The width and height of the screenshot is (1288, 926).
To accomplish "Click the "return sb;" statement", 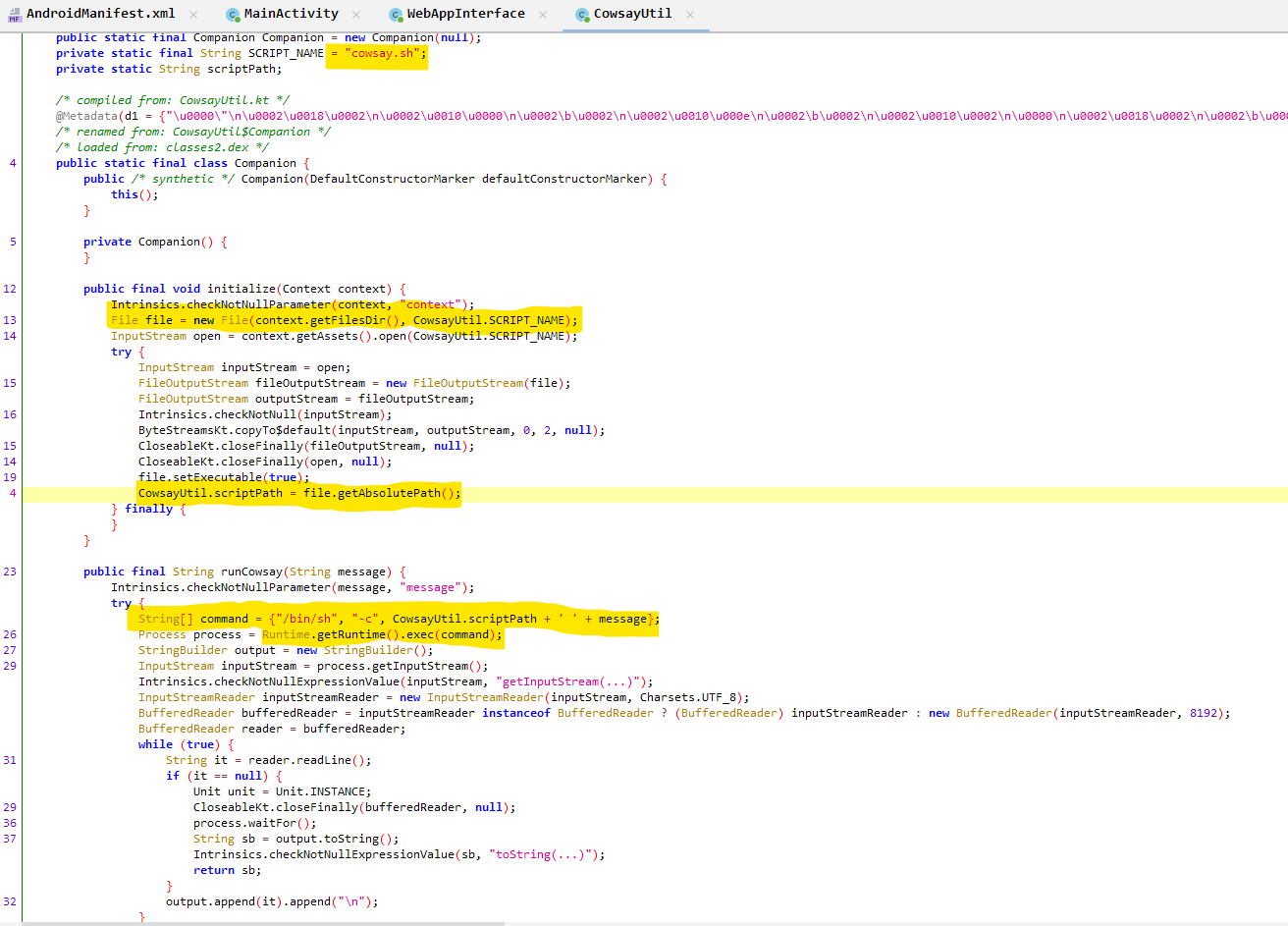I will [228, 870].
